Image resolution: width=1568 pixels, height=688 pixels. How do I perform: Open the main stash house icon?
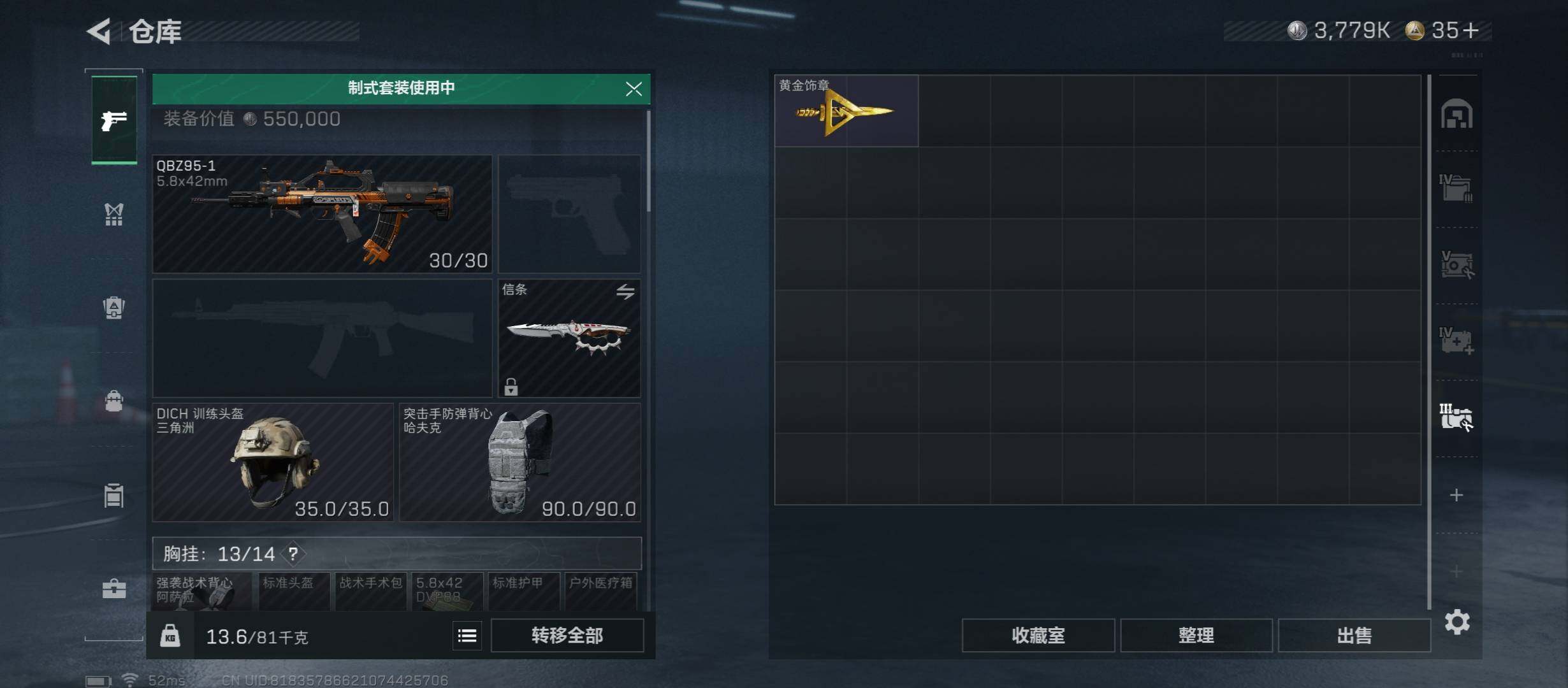(x=1457, y=114)
